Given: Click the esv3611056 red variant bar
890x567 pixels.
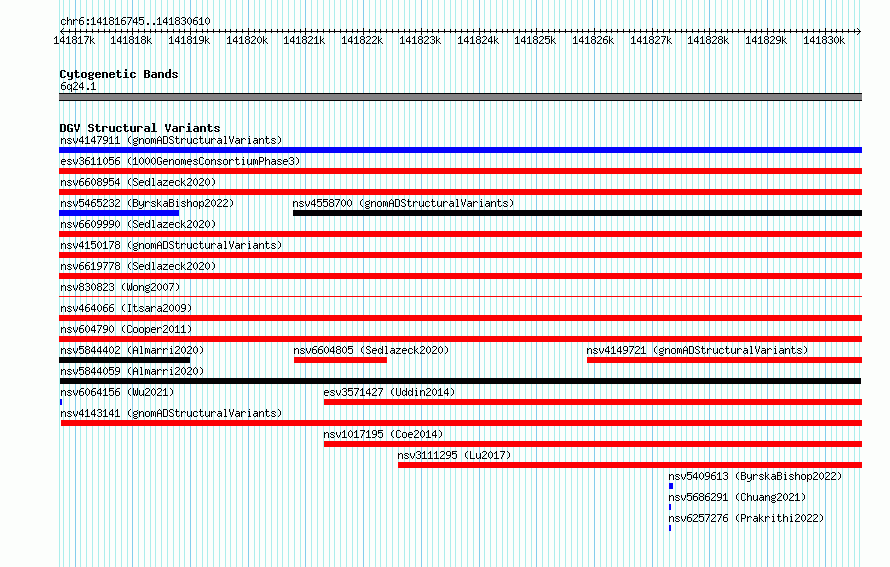Looking at the screenshot, I should pos(460,171).
